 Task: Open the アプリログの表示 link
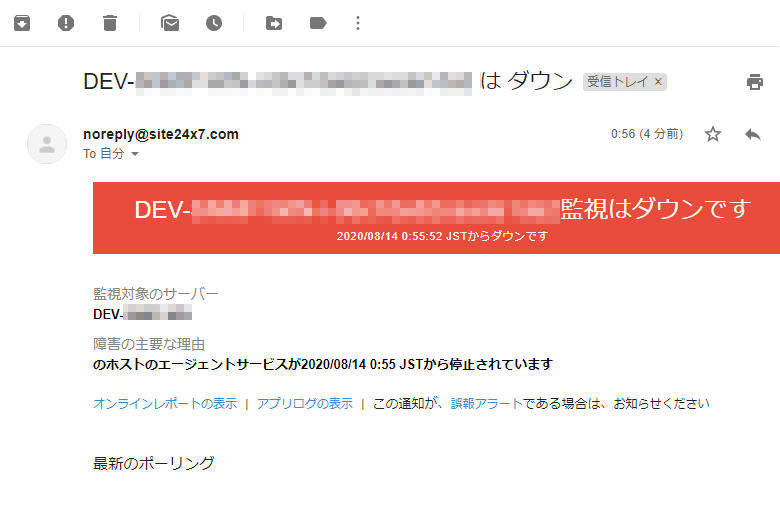305,404
